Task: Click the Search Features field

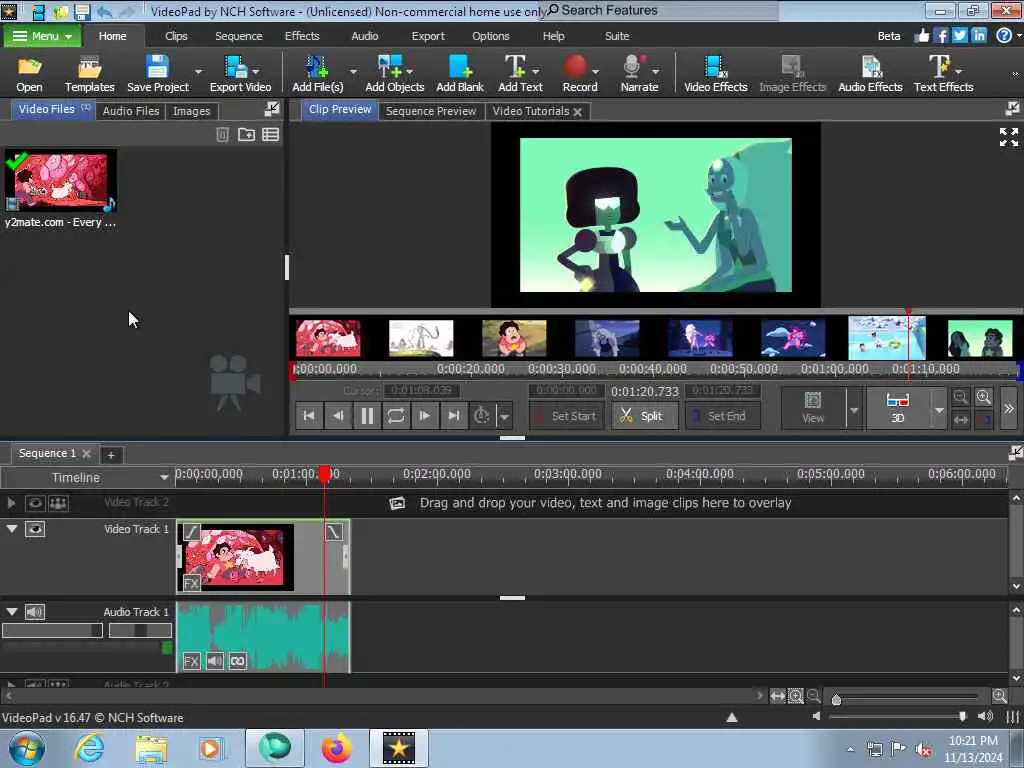Action: pyautogui.click(x=660, y=10)
